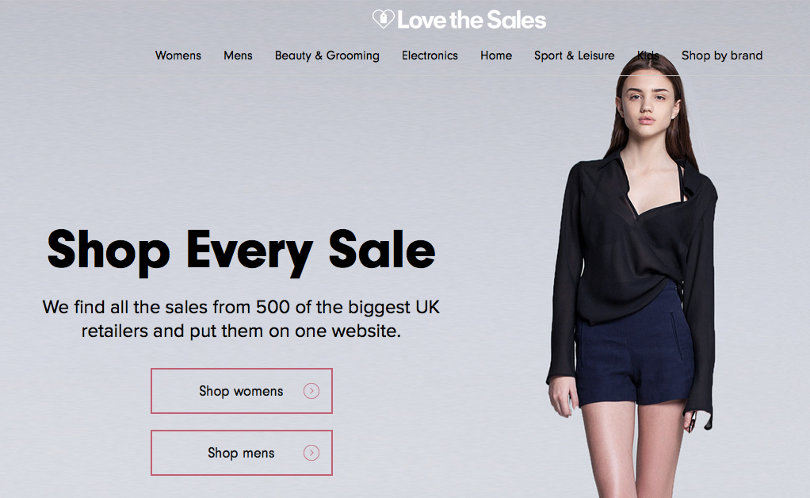Click the Shop mens button
This screenshot has height=498, width=810.
[242, 453]
